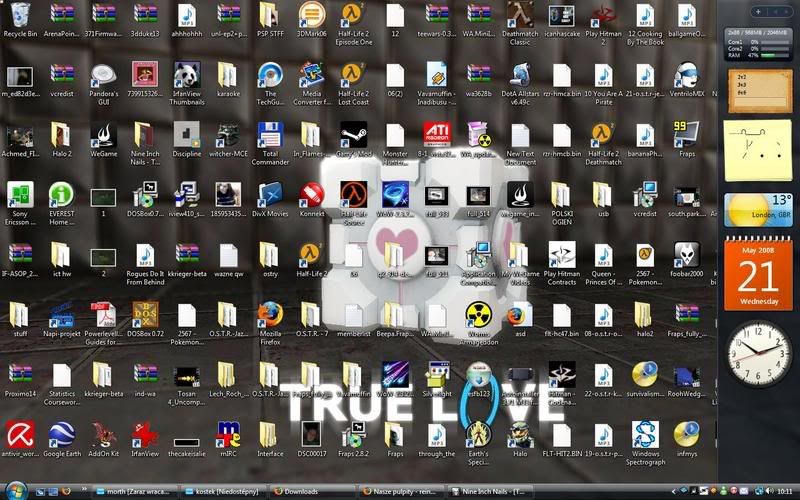Viewport: 800px width, 500px height.
Task: Launch Fraps 99 icon shortcut
Action: [687, 134]
